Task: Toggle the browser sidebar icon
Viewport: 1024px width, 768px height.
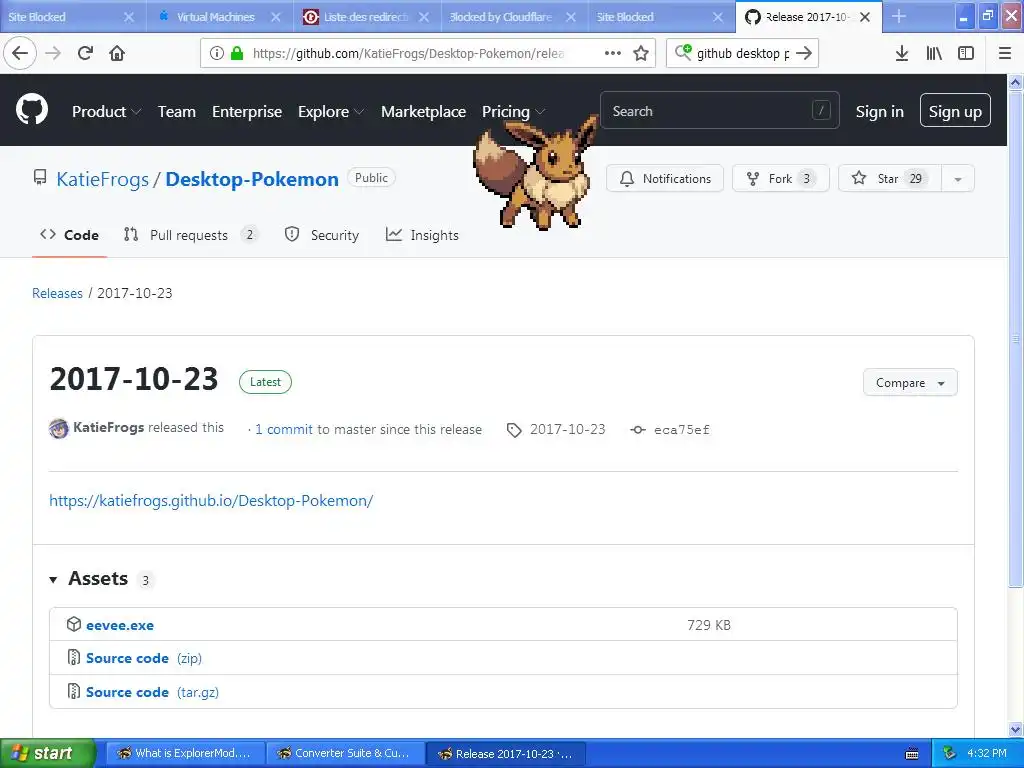Action: 966,53
